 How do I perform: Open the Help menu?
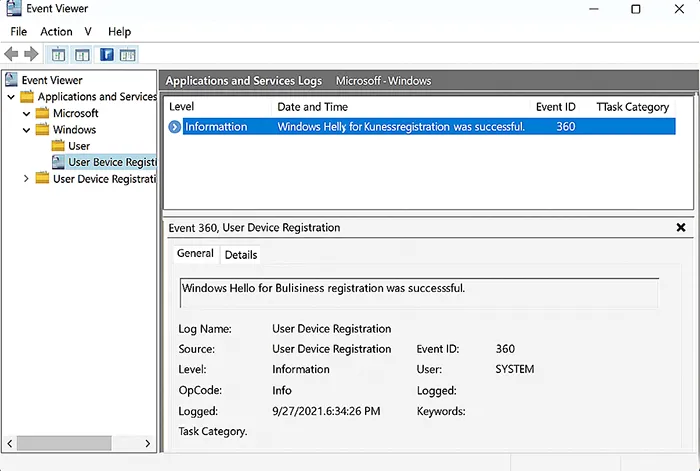tap(119, 32)
